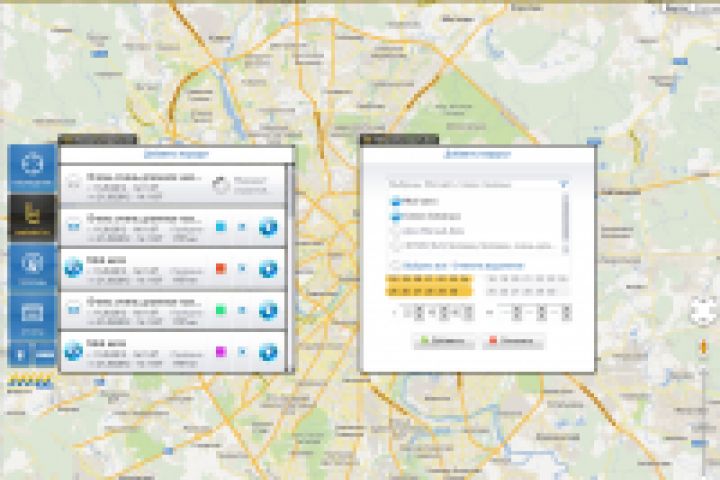
Task: Increase the last field of the left time group
Action: [x=468, y=309]
